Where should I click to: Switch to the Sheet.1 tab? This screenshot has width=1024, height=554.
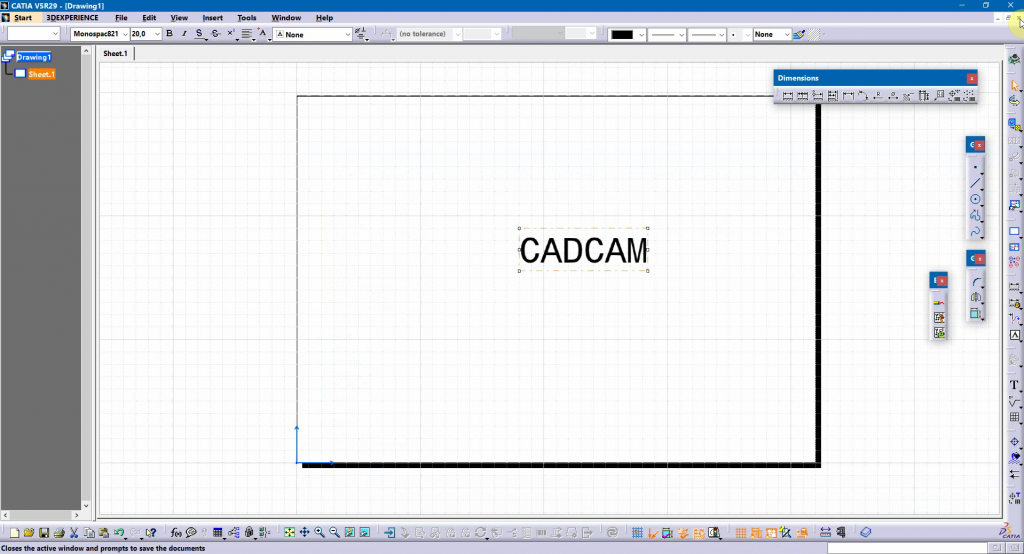coord(116,53)
